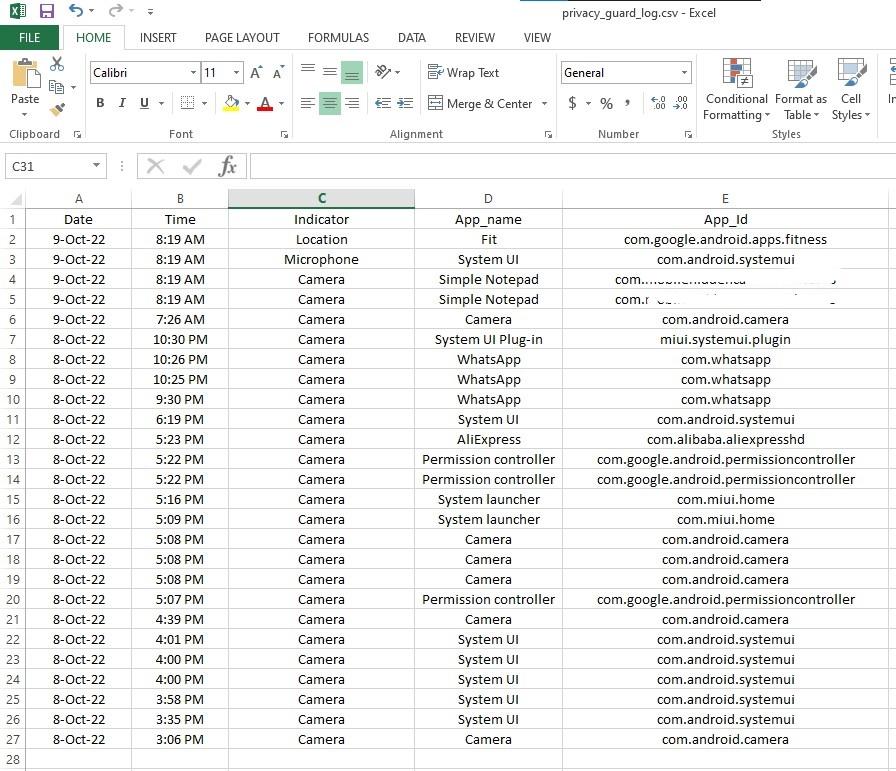Open the Customize Quick Access Toolbar dropdown

coord(150,11)
